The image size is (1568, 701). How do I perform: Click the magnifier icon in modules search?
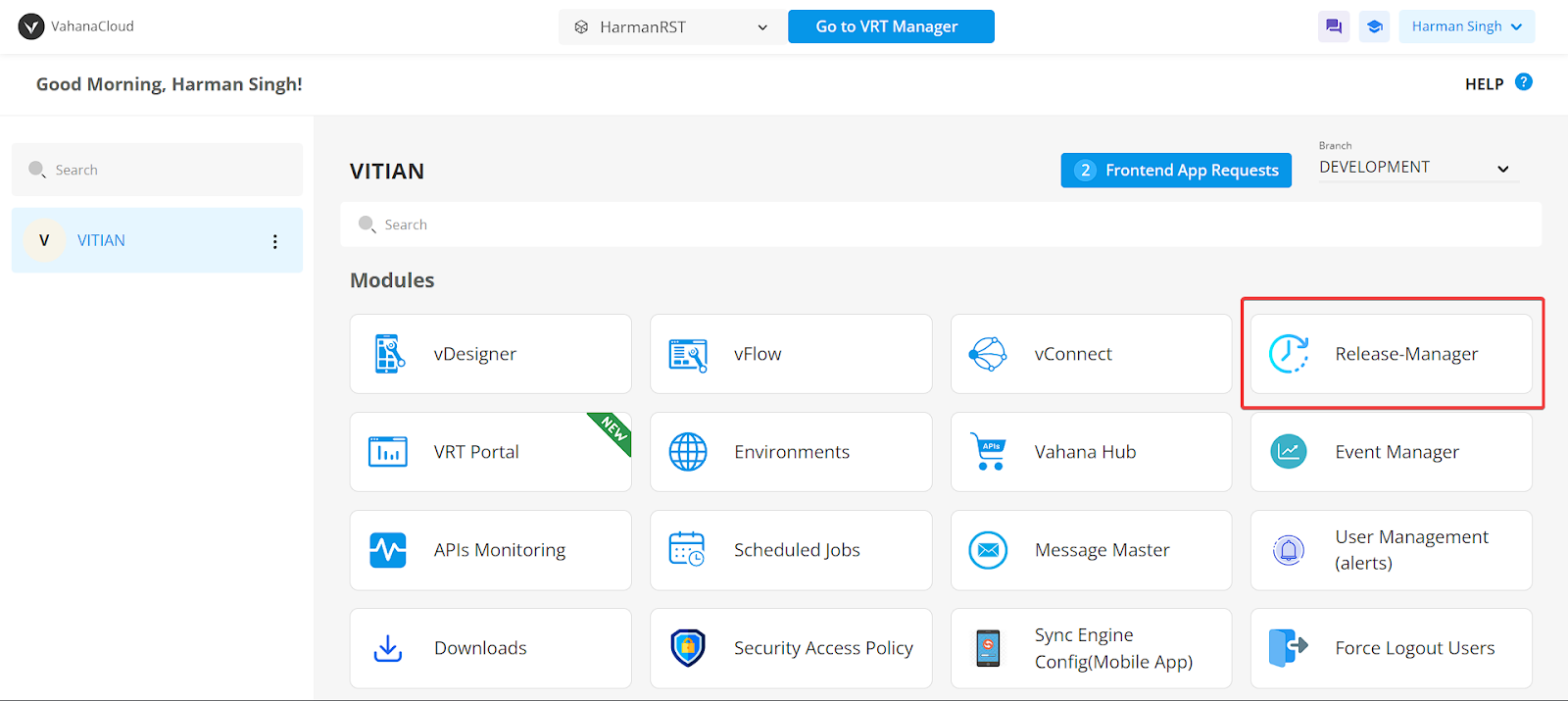click(367, 225)
